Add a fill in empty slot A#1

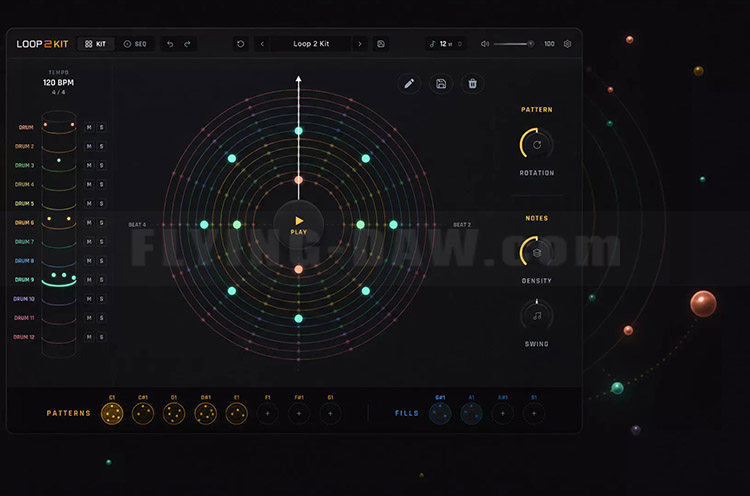click(x=503, y=414)
